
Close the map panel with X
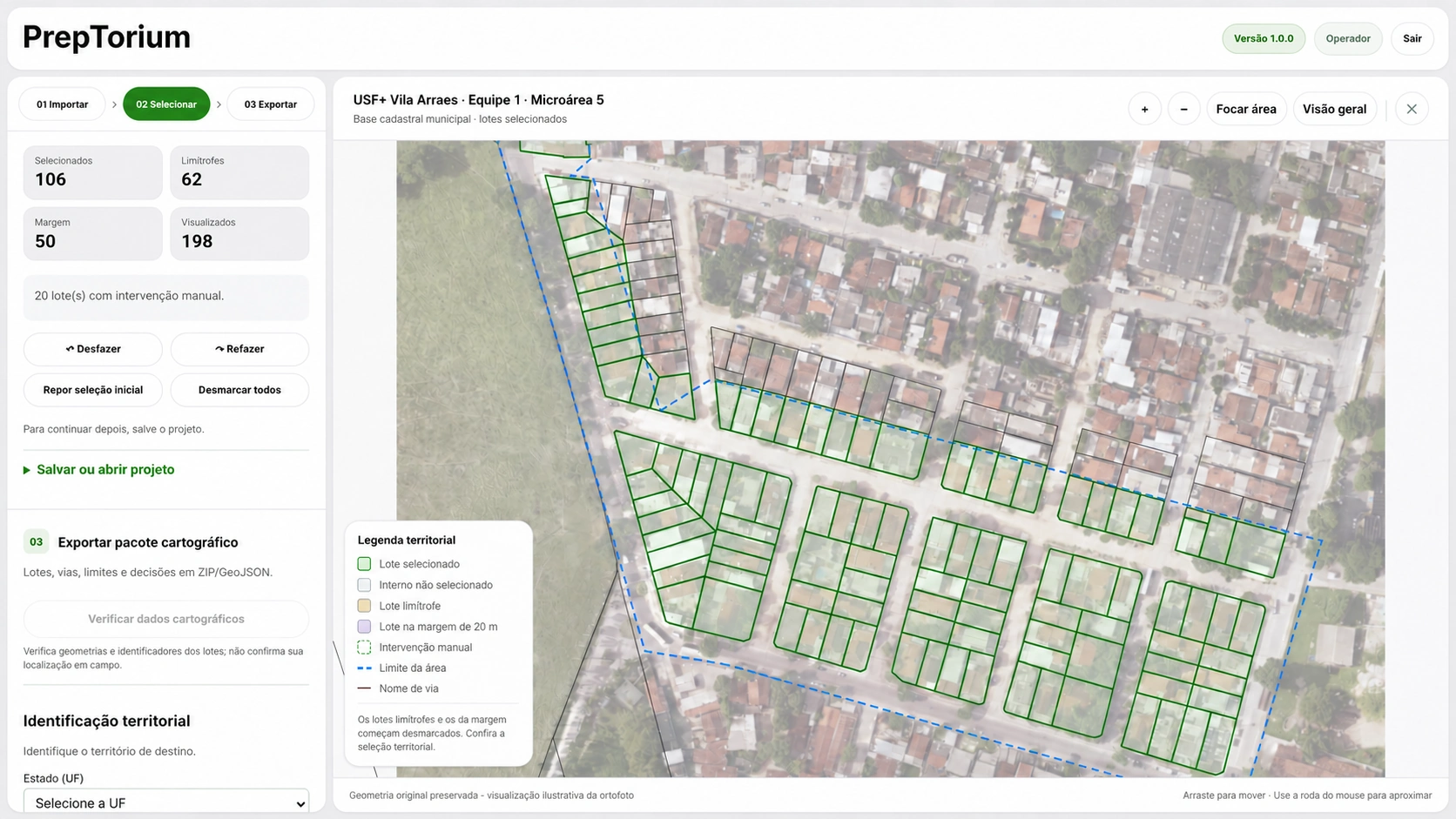[x=1412, y=109]
